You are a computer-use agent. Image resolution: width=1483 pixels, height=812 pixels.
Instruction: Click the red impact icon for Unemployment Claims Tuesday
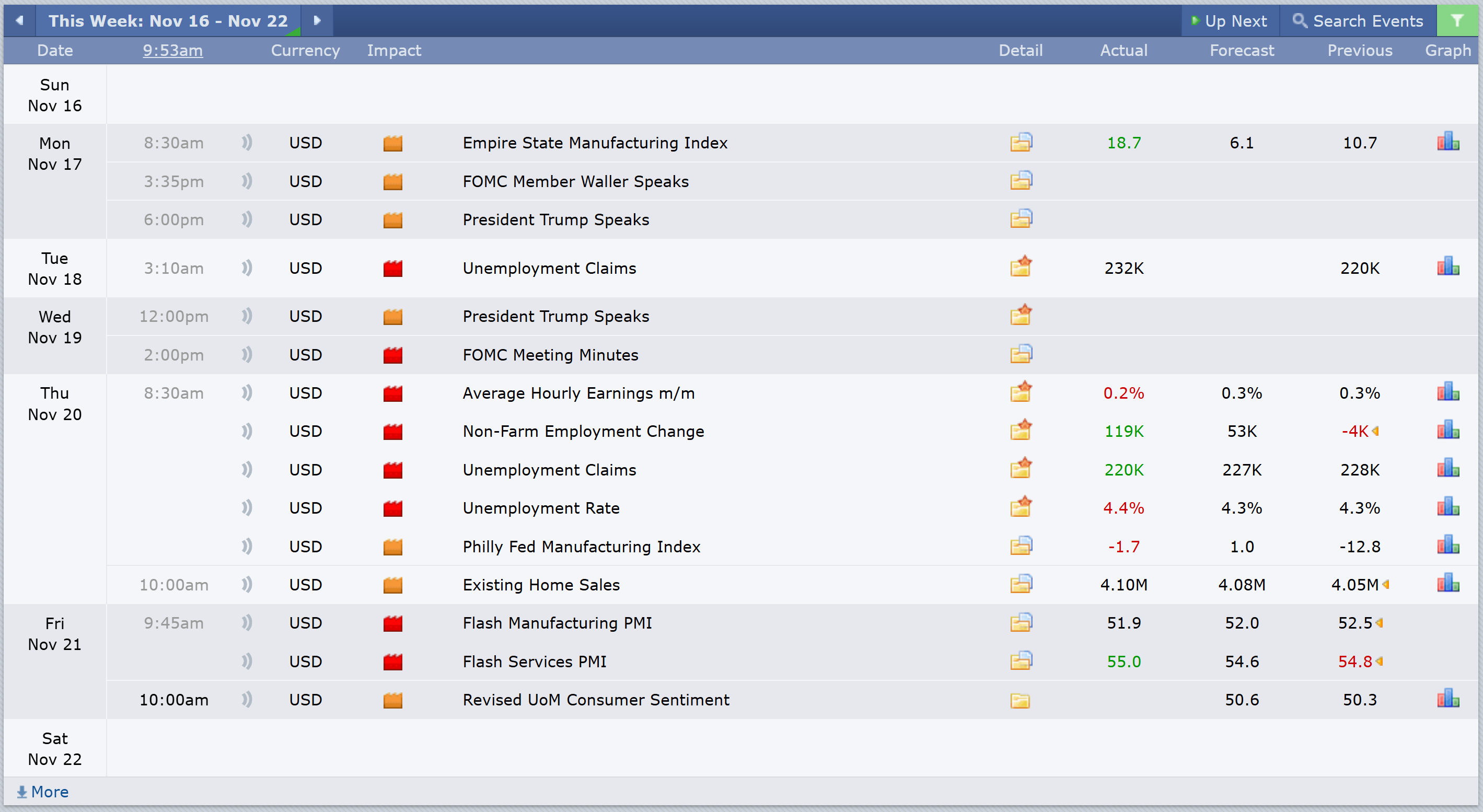click(392, 268)
